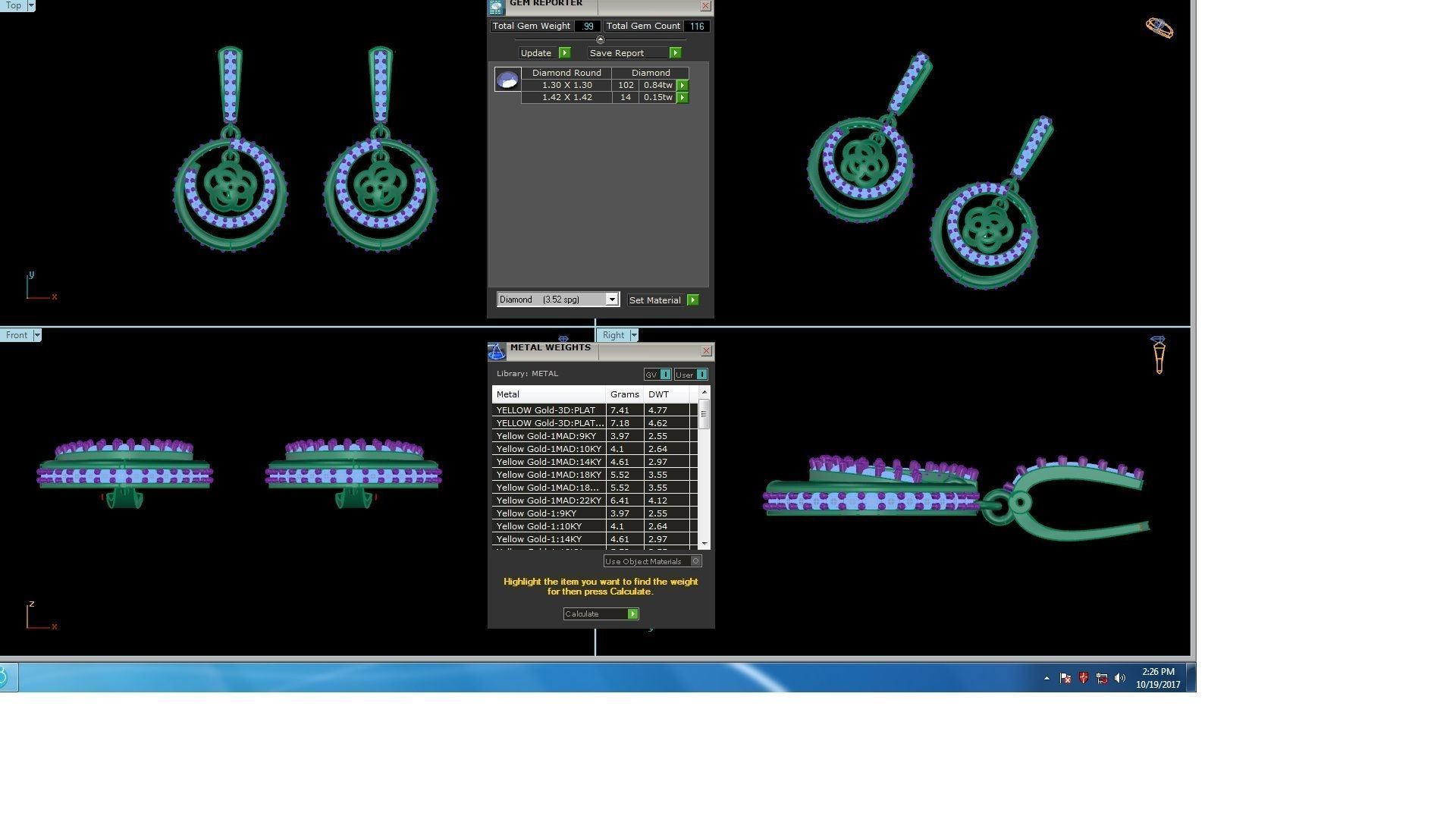Click green arrow next to 0.15tw
The image size is (1456, 819).
click(x=682, y=98)
